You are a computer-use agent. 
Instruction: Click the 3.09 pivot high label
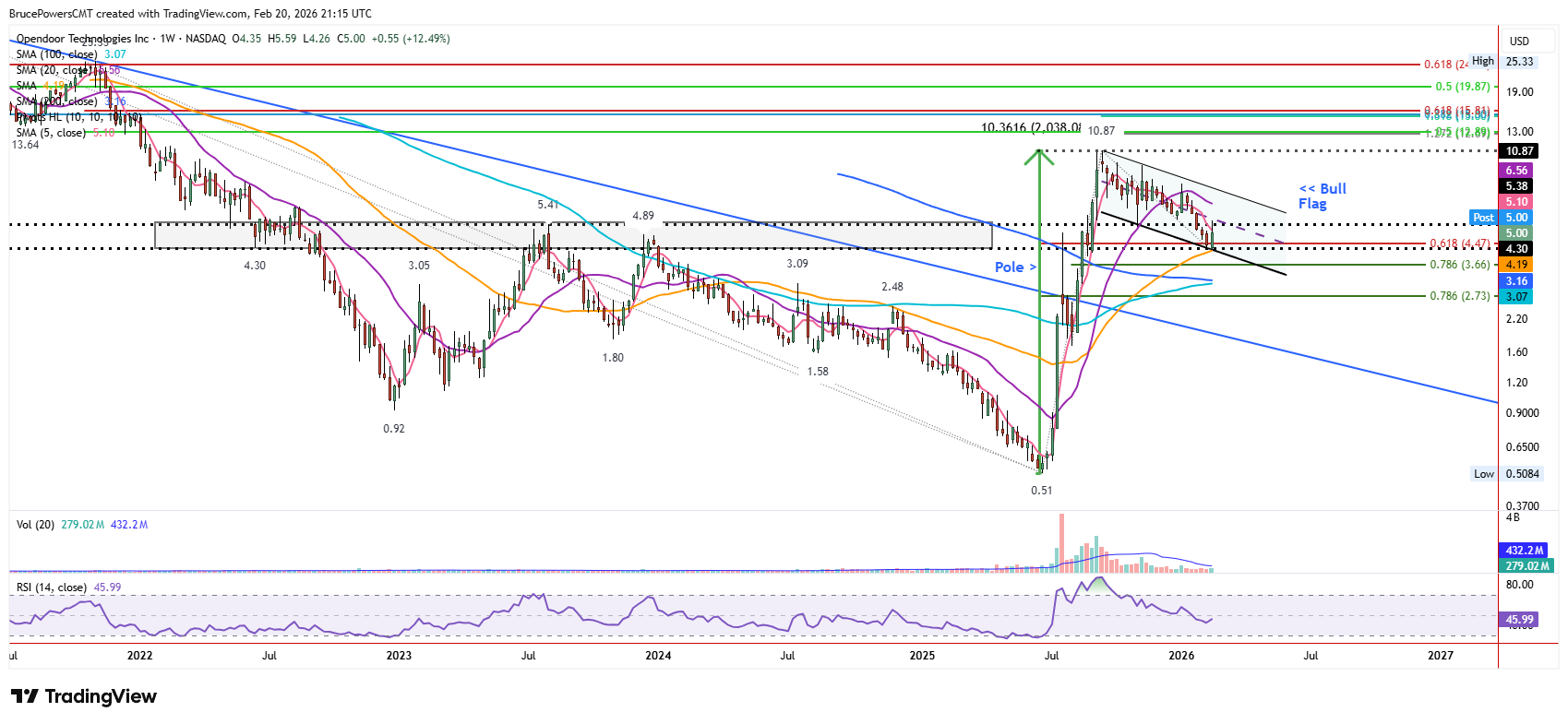coord(797,264)
